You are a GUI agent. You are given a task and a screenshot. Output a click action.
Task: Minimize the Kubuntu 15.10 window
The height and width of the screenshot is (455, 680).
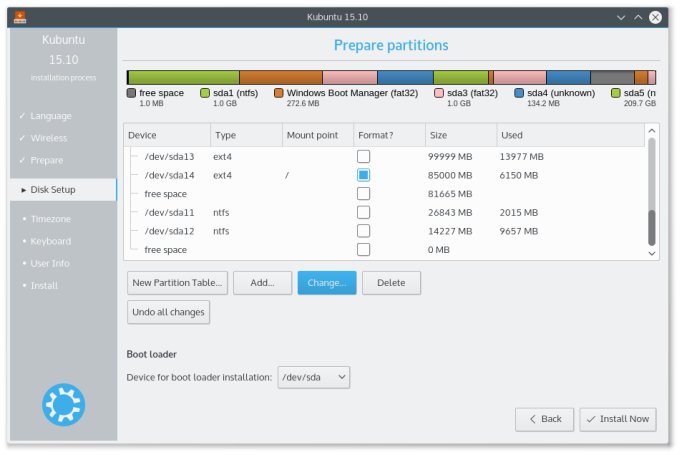point(621,17)
